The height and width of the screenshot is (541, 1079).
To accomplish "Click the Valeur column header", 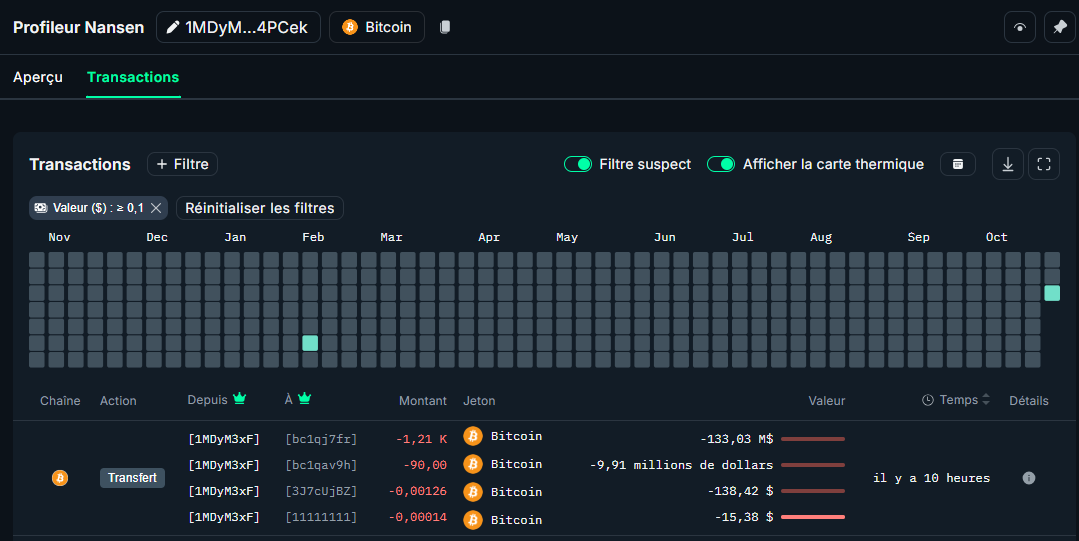I will [x=826, y=401].
